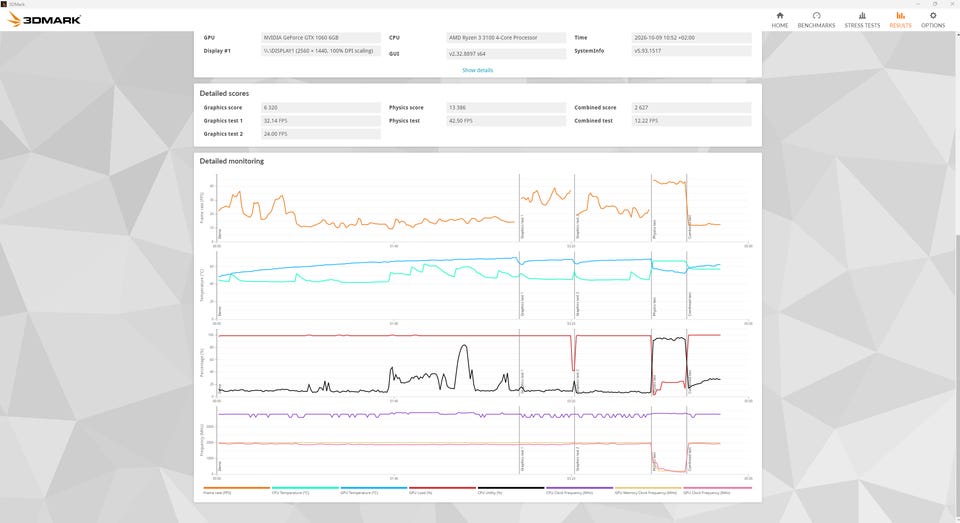Click the Show details link
The image size is (960, 523).
478,70
